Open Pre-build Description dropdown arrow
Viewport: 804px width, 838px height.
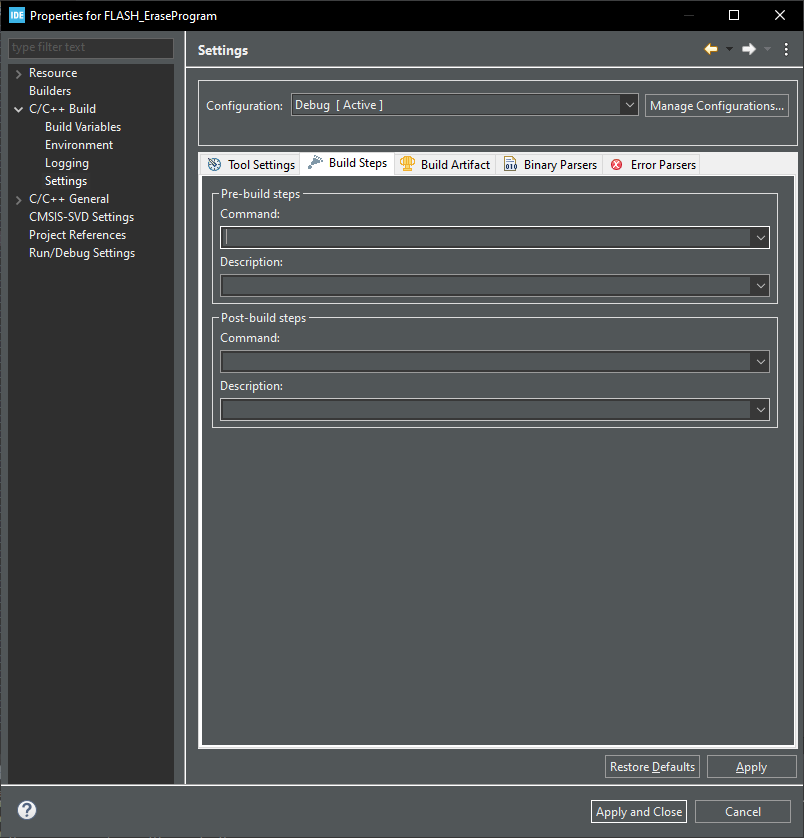click(x=760, y=286)
